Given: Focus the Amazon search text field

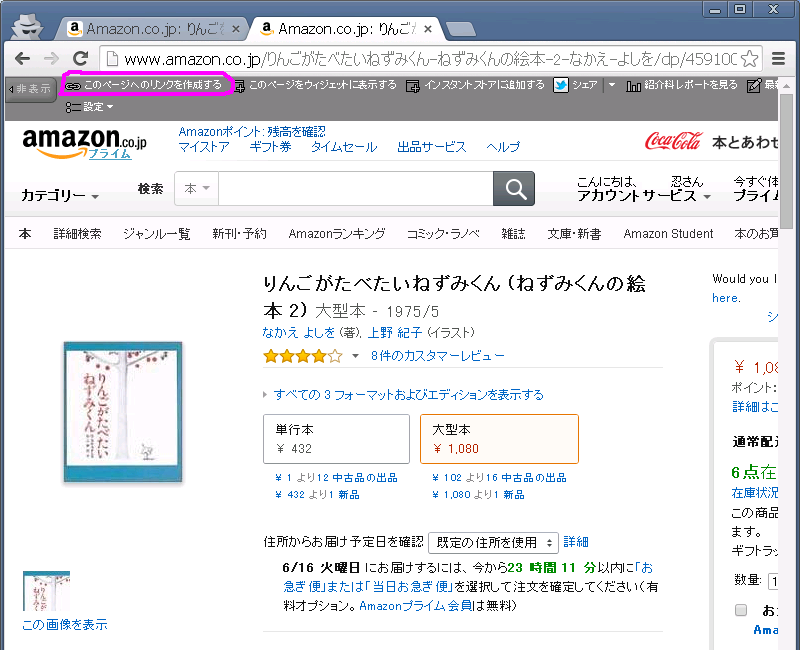Looking at the screenshot, I should pyautogui.click(x=356, y=189).
